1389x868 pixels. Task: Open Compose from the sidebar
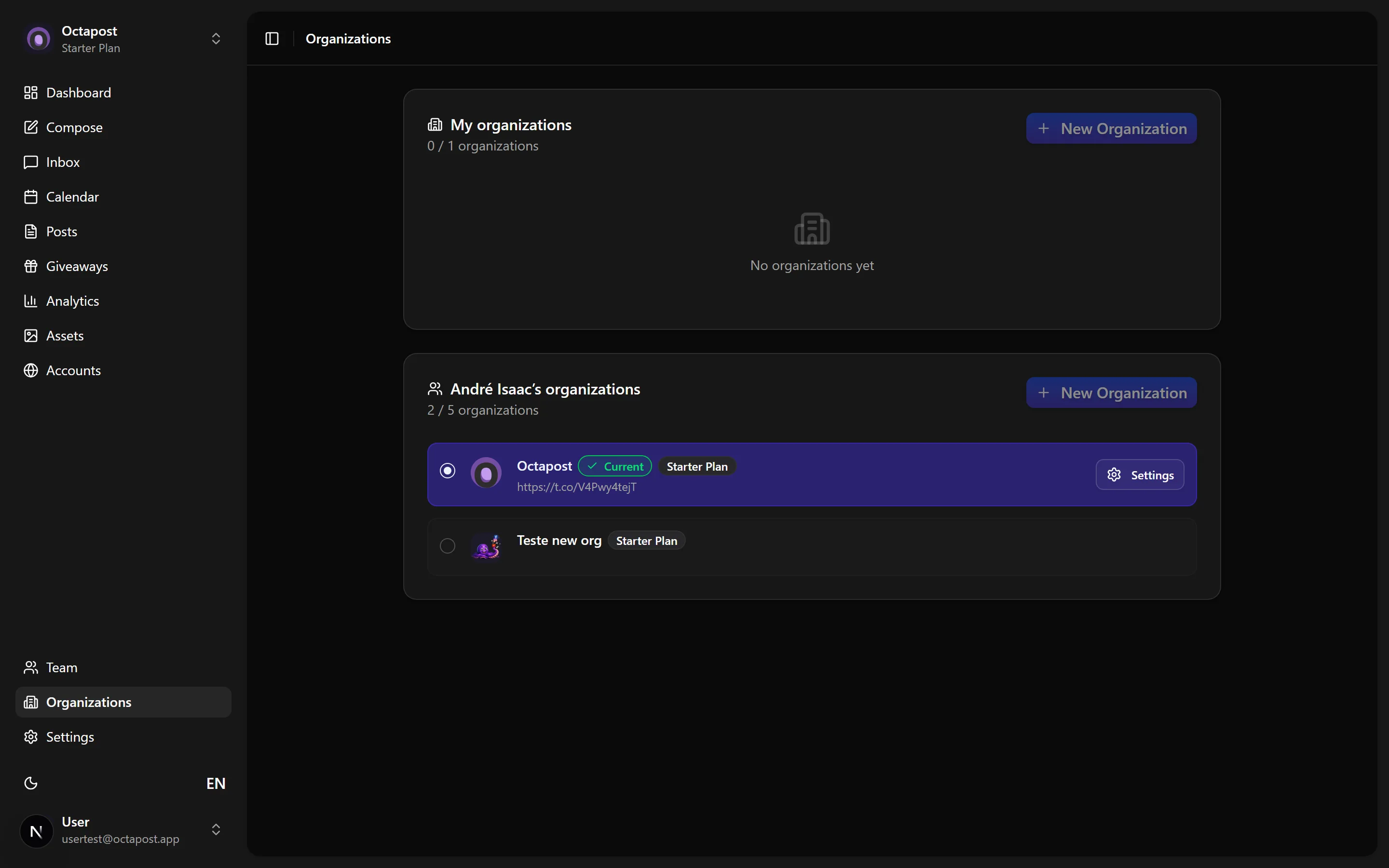tap(123, 127)
